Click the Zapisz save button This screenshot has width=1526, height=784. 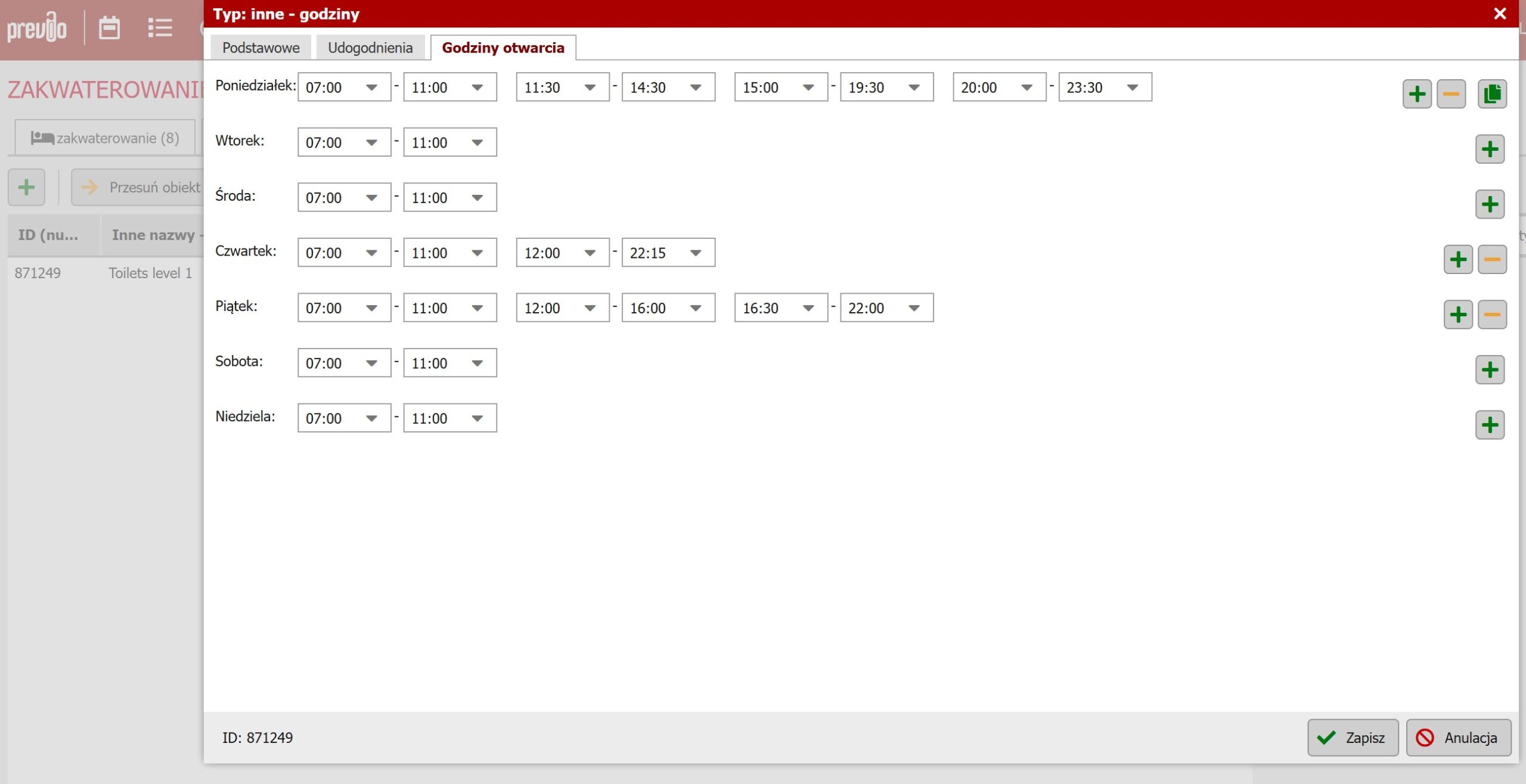(1352, 738)
